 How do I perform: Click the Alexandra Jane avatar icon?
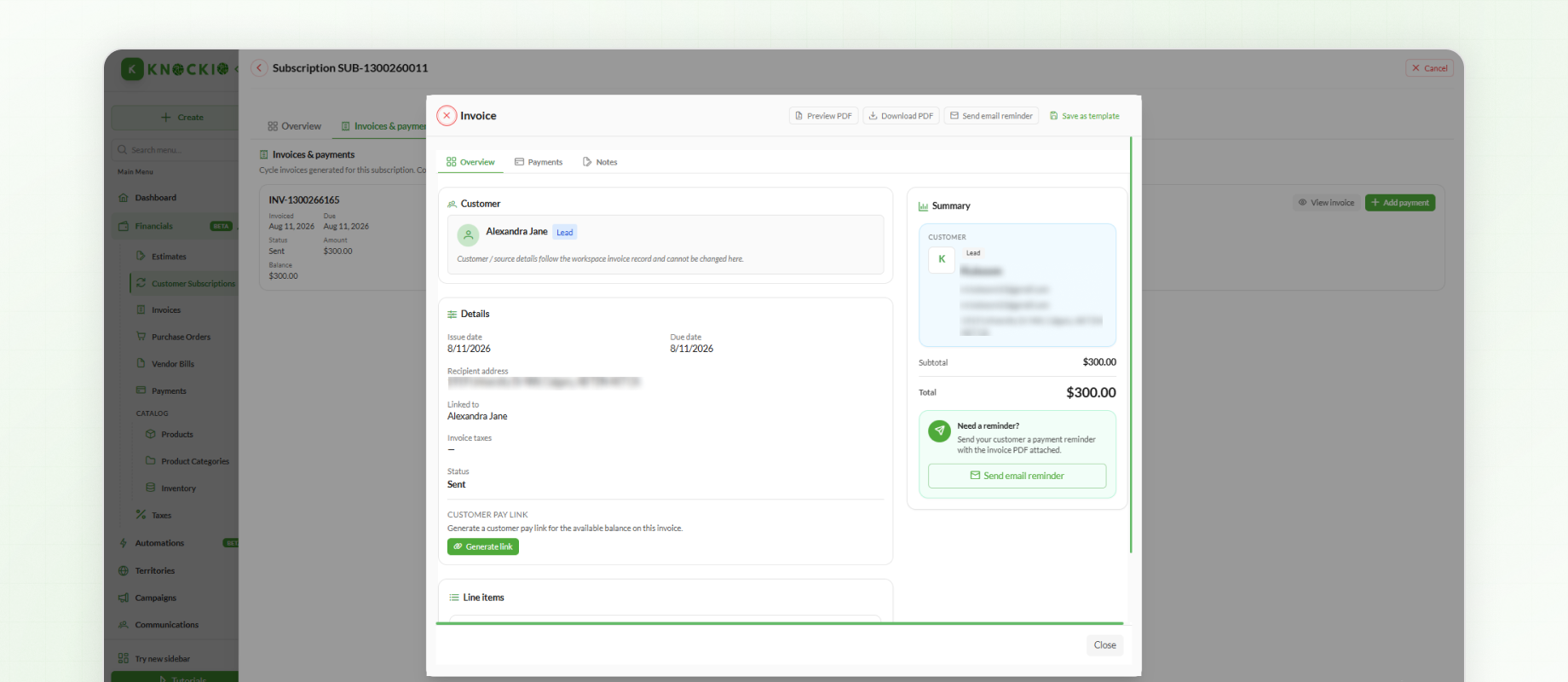coord(468,235)
